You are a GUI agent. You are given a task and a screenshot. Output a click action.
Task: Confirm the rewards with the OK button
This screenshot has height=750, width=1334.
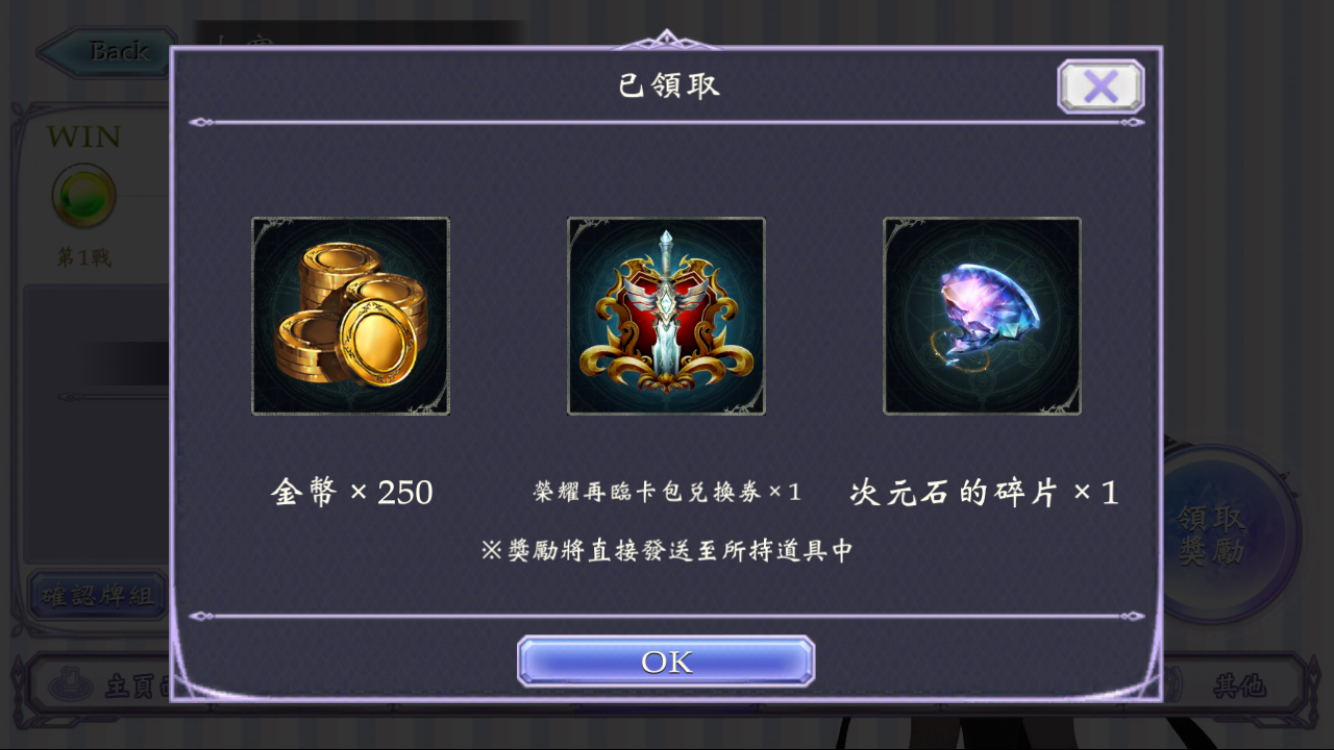[666, 662]
